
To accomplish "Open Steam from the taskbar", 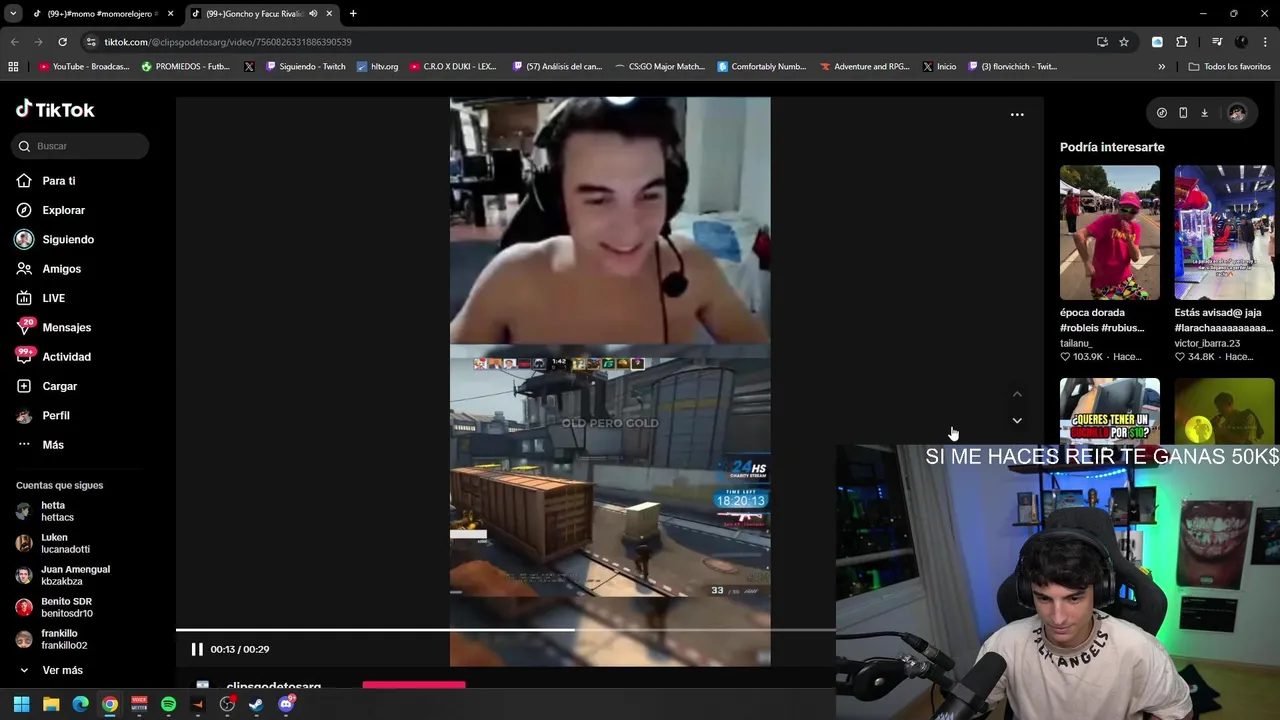I will 256,705.
